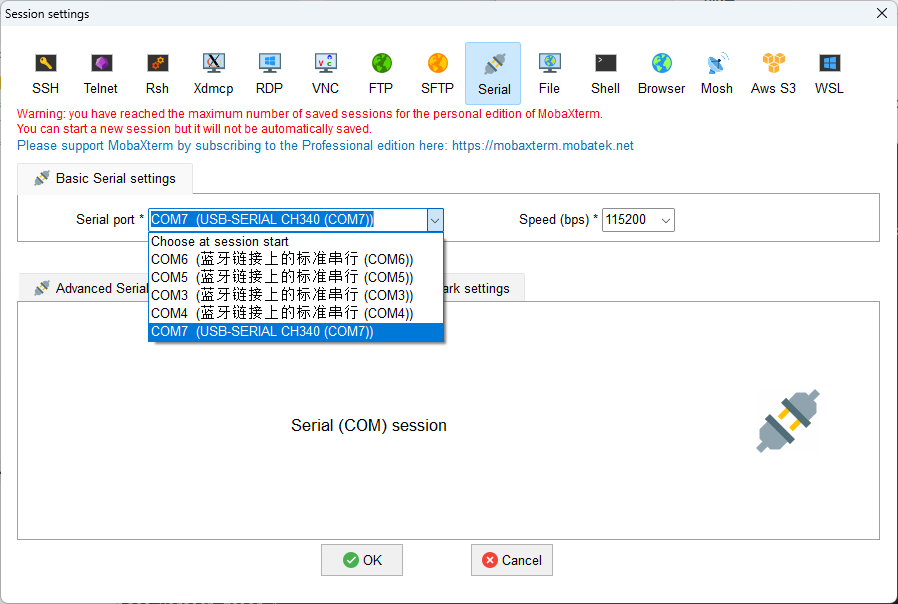Pick the Rsh session icon

coord(157,73)
